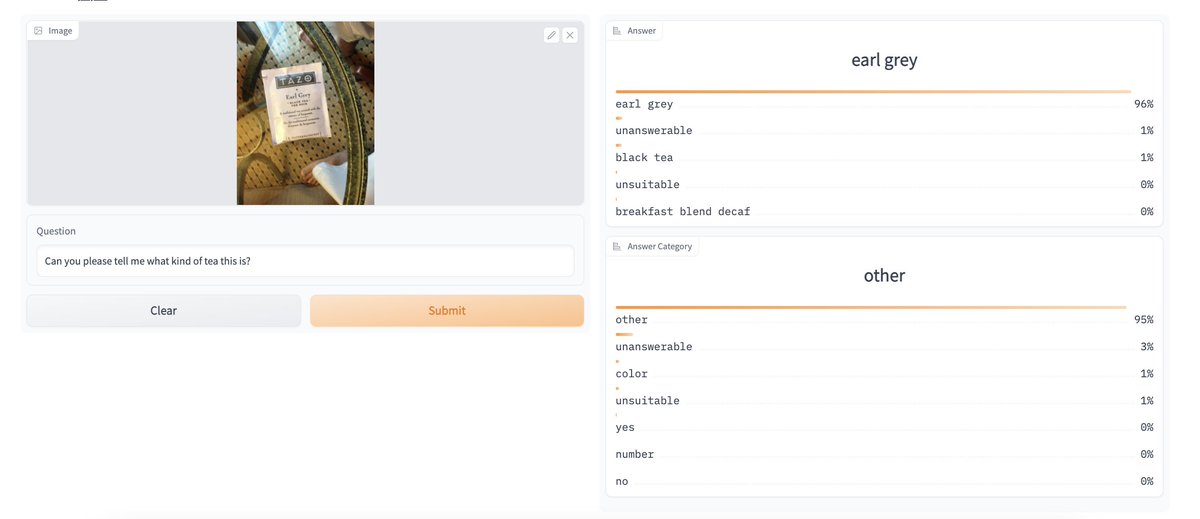
Task: Click 'color' category row
Action: click(884, 374)
